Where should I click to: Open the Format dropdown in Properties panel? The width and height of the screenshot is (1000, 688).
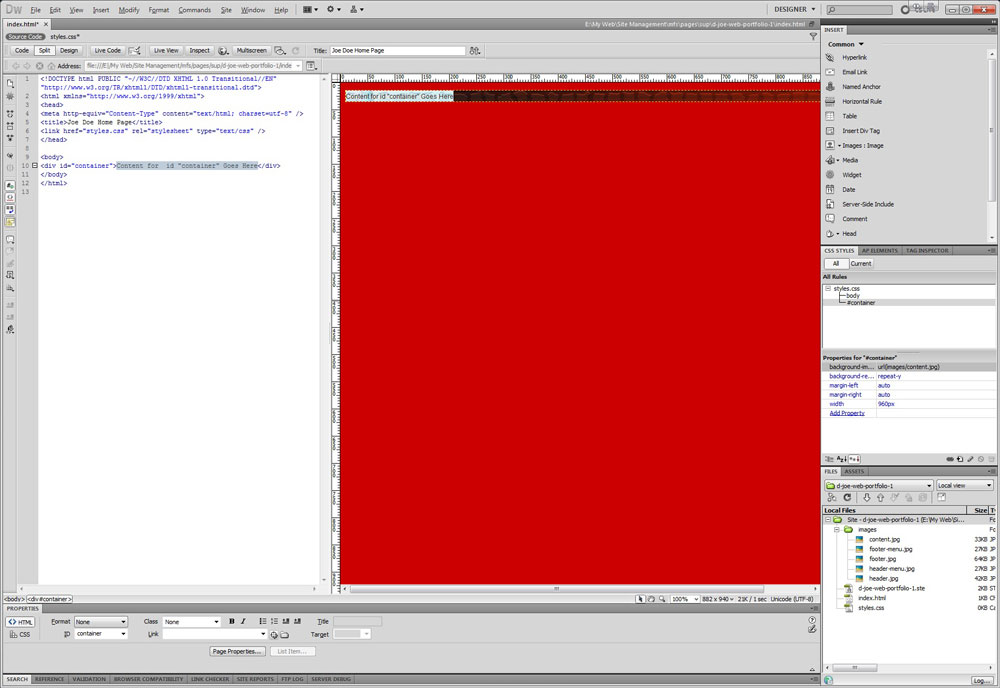[x=101, y=622]
